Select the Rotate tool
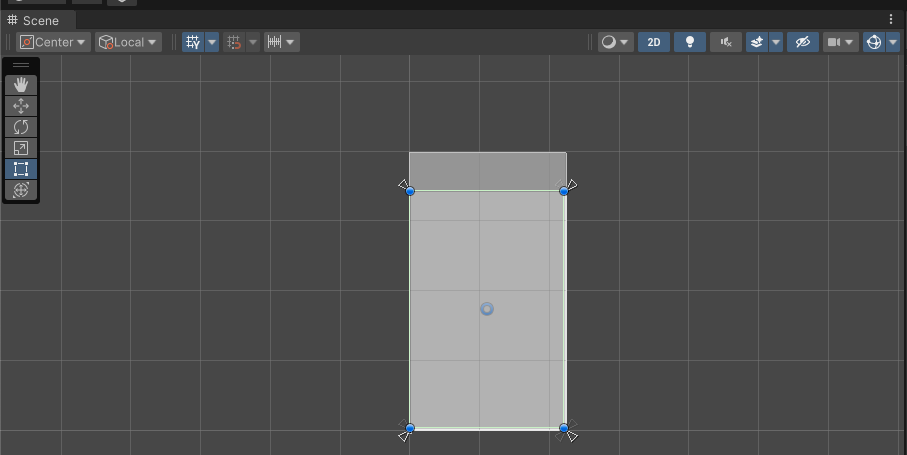Screen dimensions: 907x455 (21, 127)
